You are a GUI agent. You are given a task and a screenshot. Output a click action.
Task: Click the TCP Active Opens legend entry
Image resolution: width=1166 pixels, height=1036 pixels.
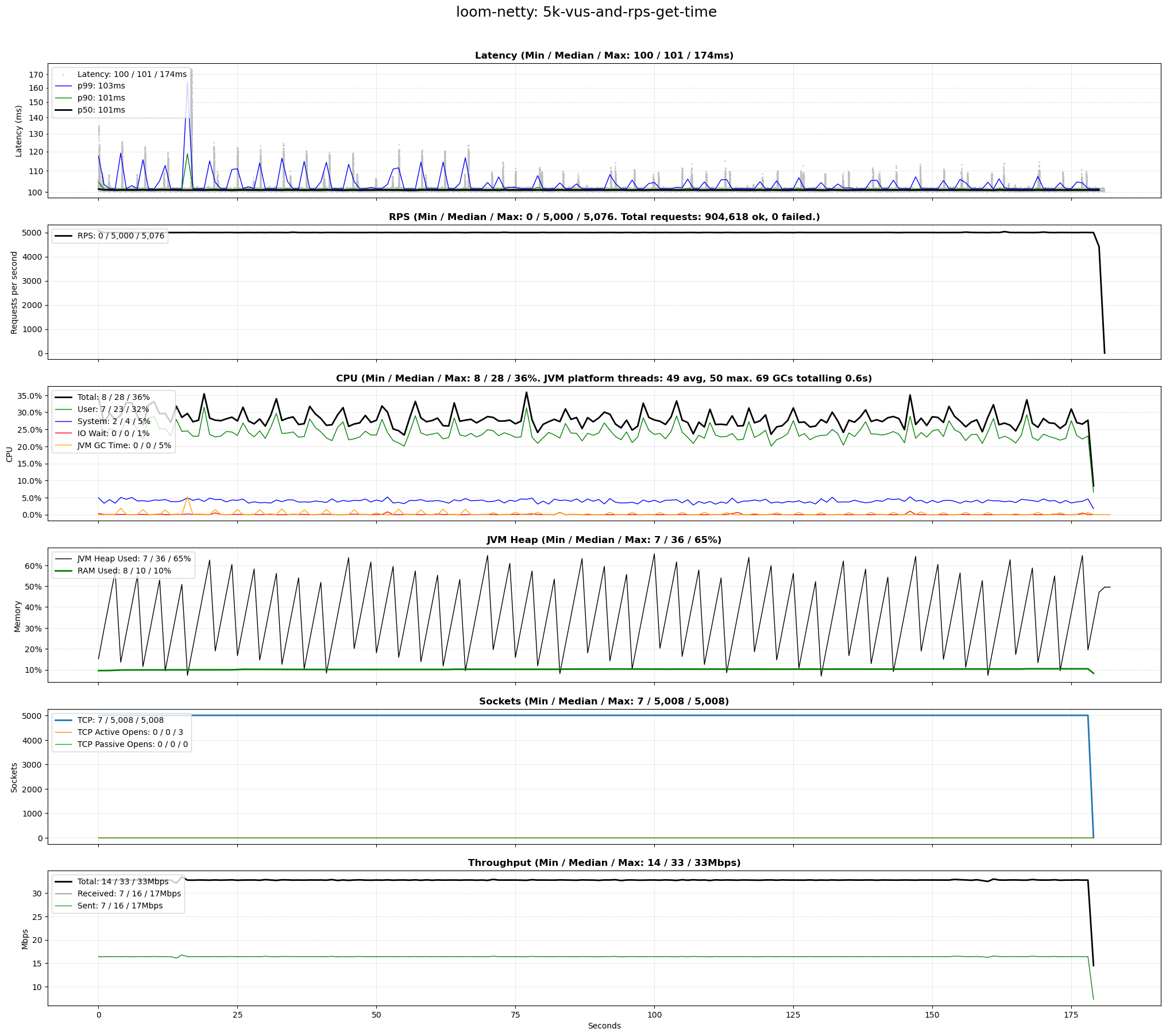coord(130,733)
